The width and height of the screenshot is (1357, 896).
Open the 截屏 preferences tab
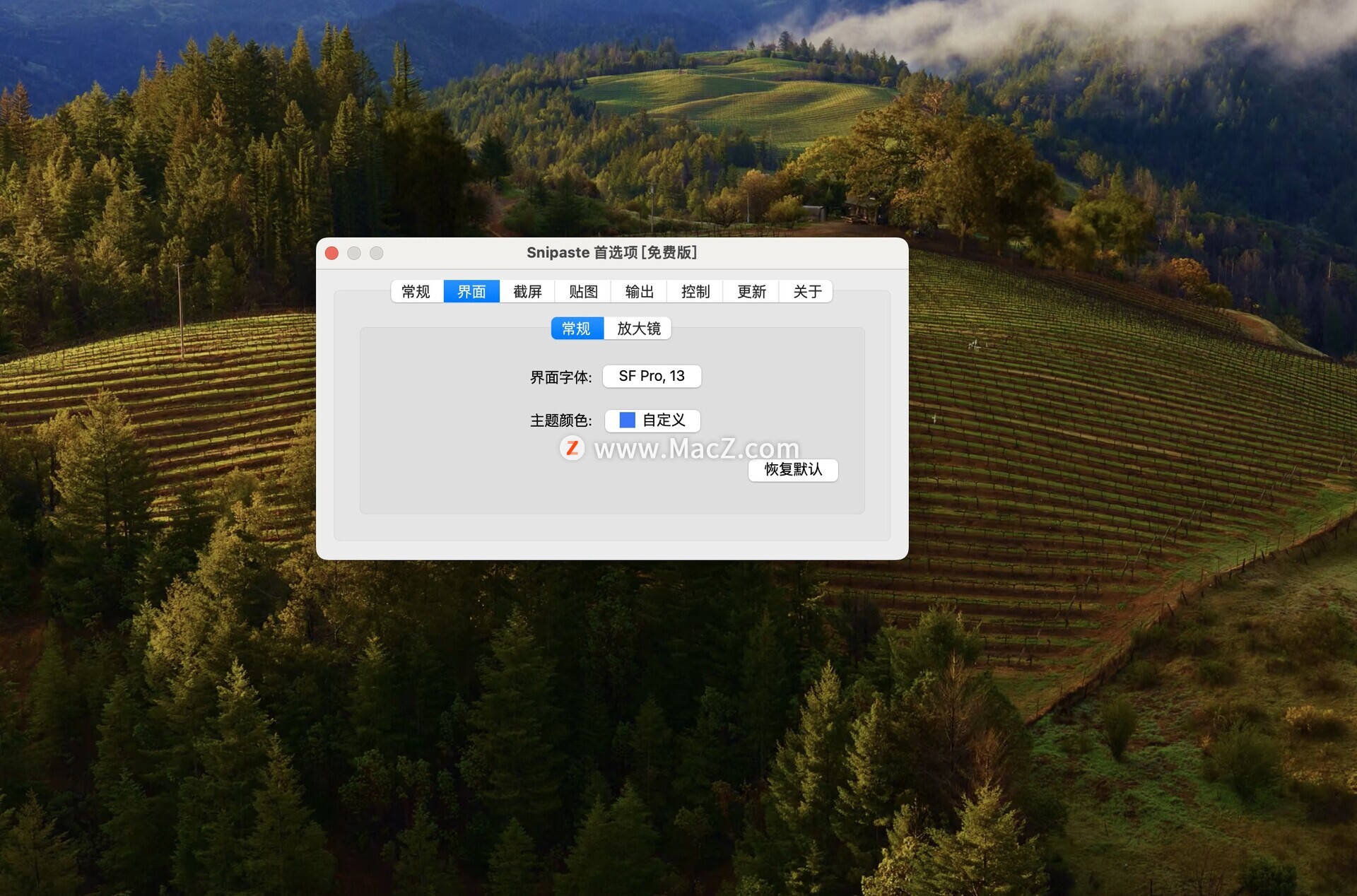pyautogui.click(x=527, y=292)
